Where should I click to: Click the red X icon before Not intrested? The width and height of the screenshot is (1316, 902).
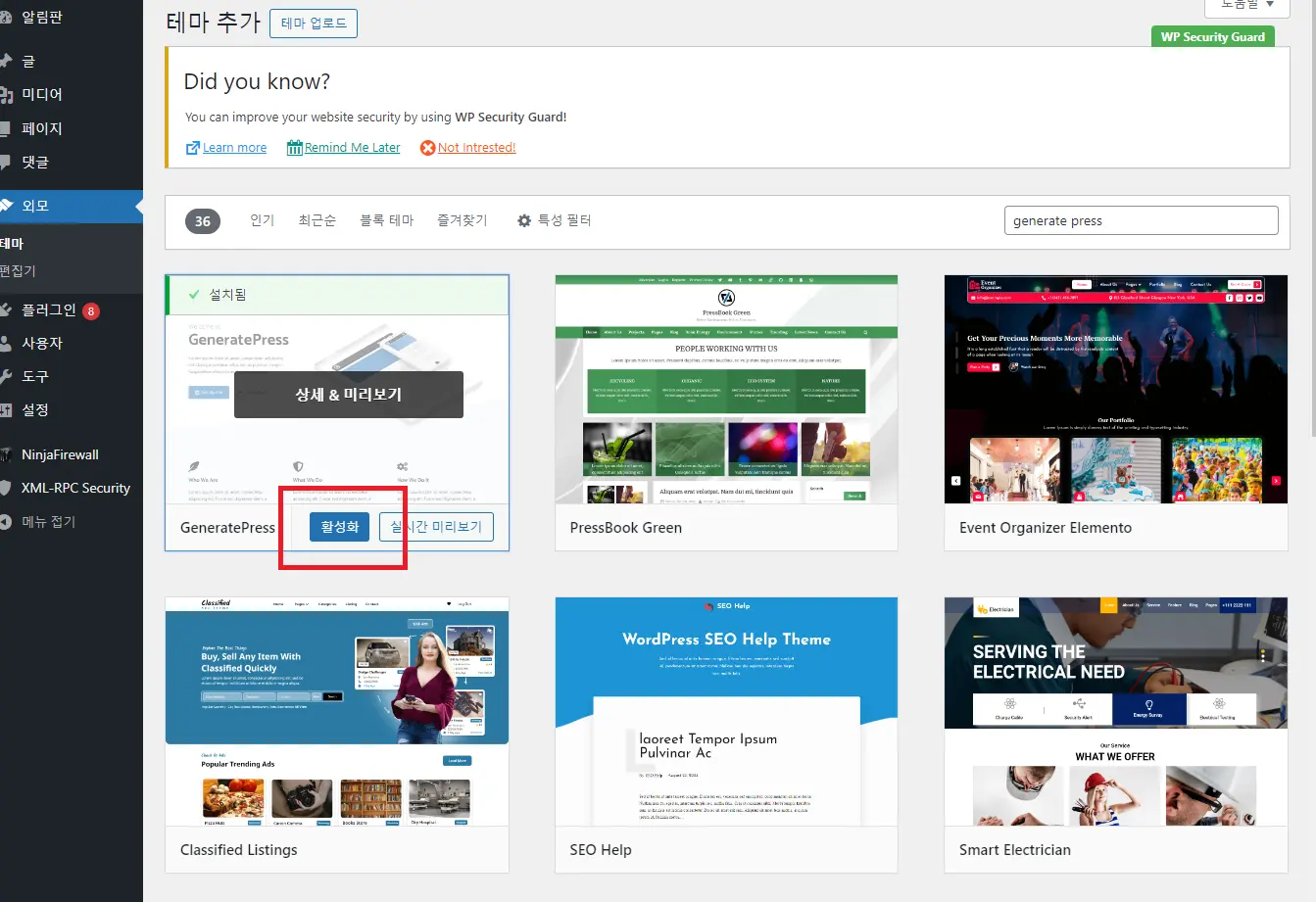click(x=427, y=148)
